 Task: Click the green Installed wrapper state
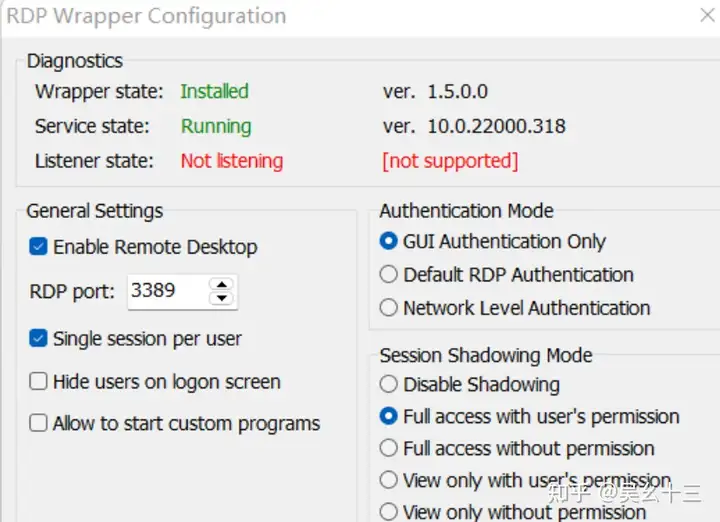[x=214, y=91]
